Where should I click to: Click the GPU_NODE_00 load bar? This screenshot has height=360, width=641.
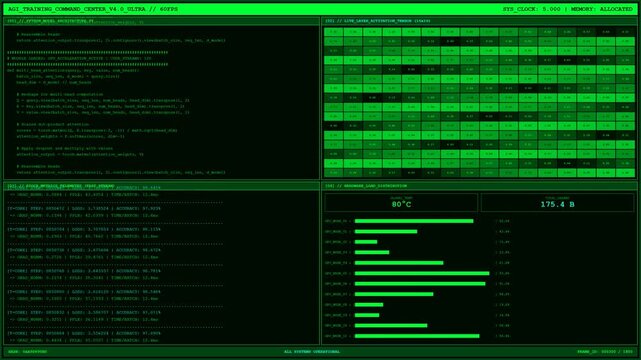pyautogui.click(x=414, y=221)
